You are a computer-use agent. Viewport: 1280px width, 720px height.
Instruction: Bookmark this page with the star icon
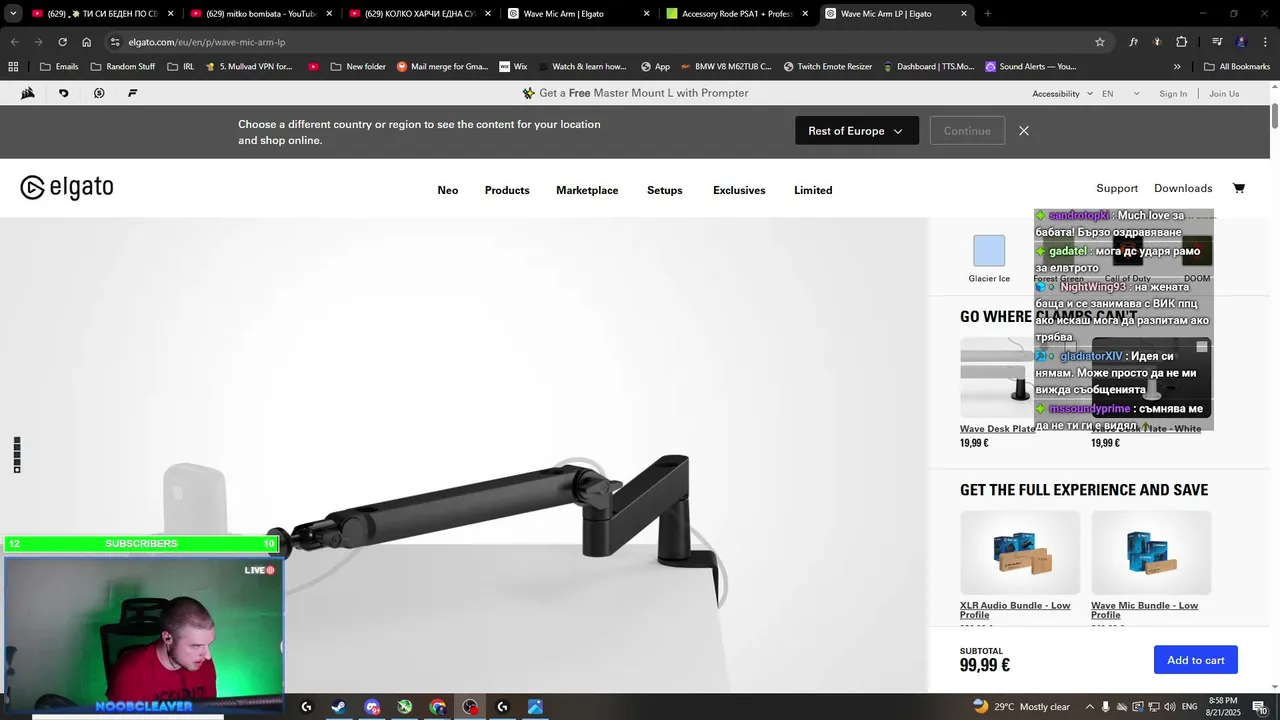pos(1100,42)
